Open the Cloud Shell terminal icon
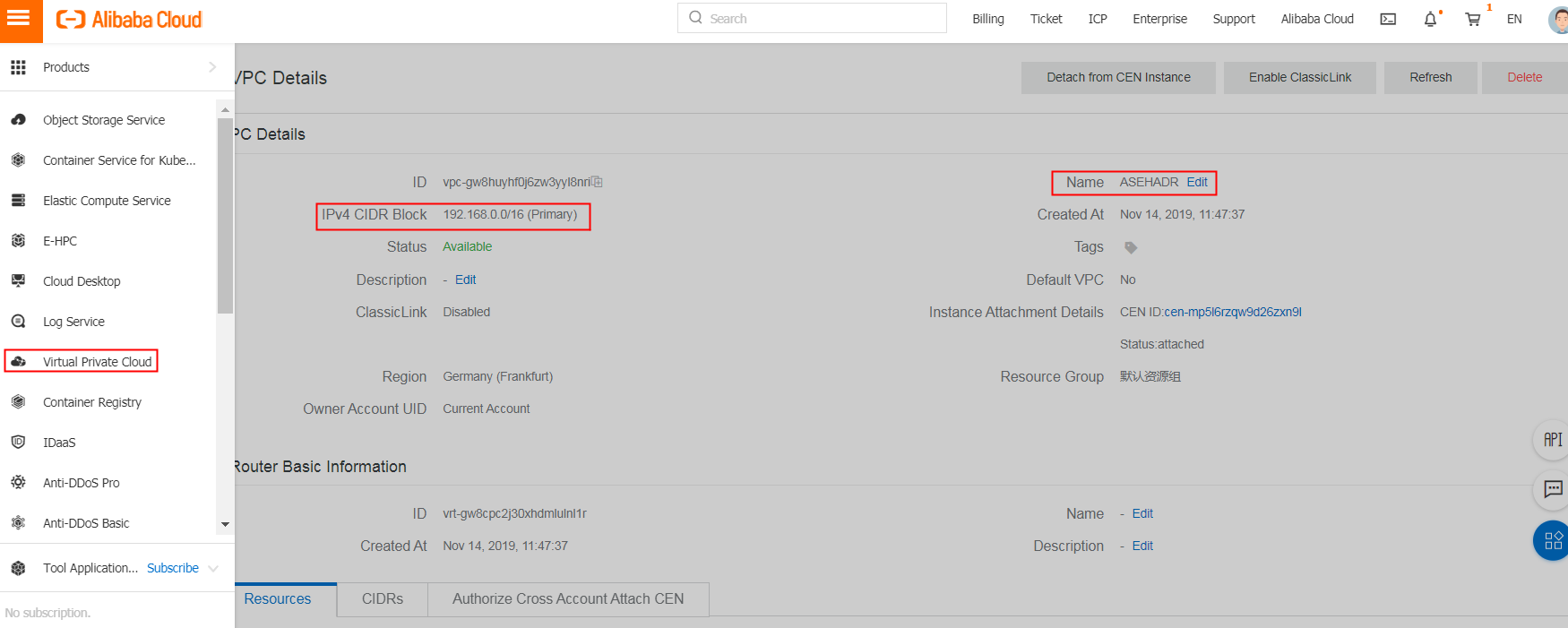The width and height of the screenshot is (1568, 628). click(1388, 19)
